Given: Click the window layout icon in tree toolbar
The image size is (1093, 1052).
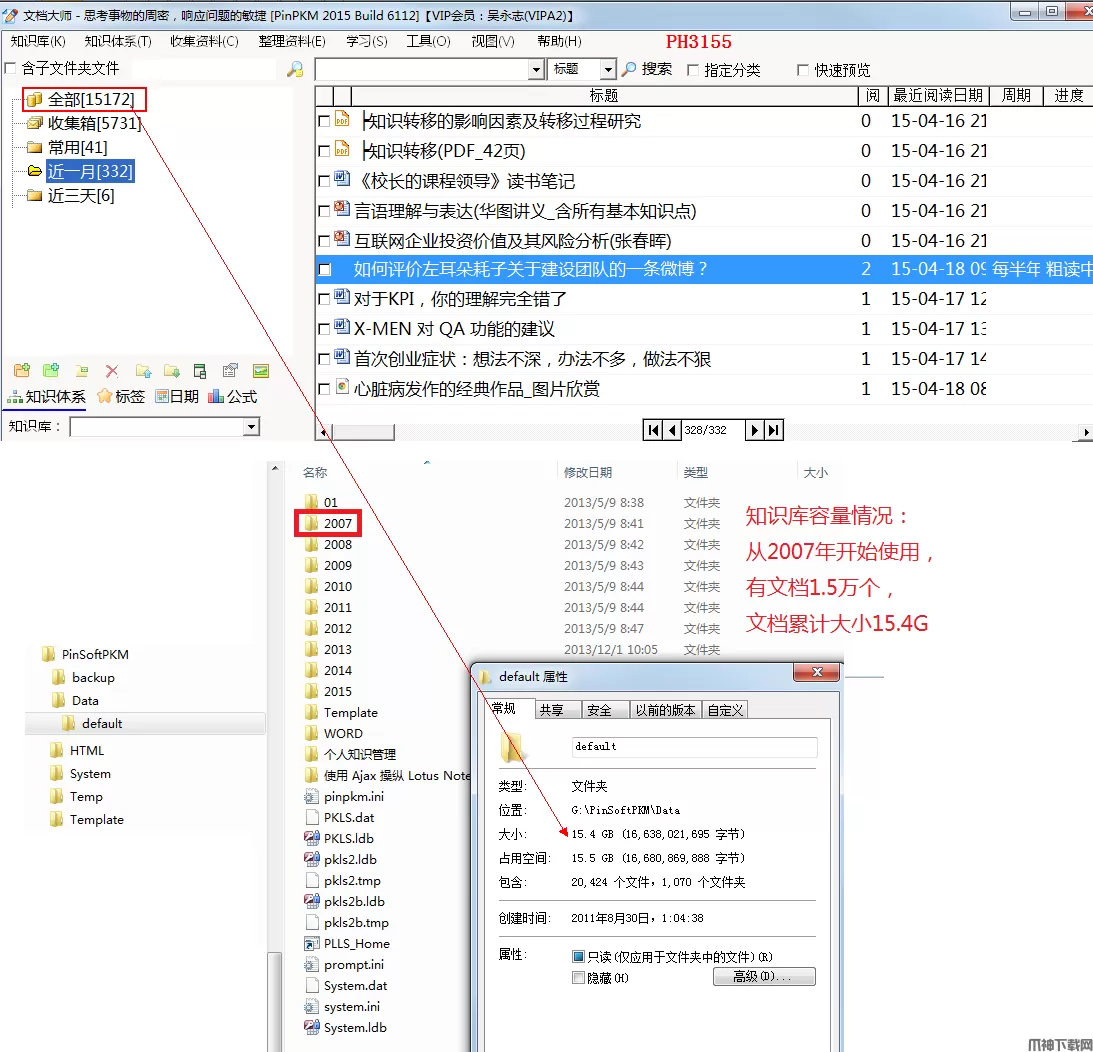Looking at the screenshot, I should pyautogui.click(x=200, y=371).
